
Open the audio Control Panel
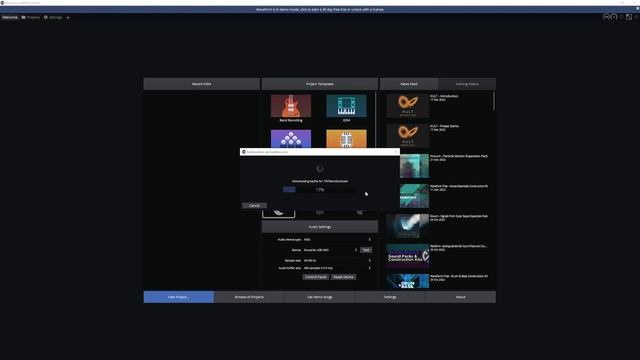click(316, 277)
